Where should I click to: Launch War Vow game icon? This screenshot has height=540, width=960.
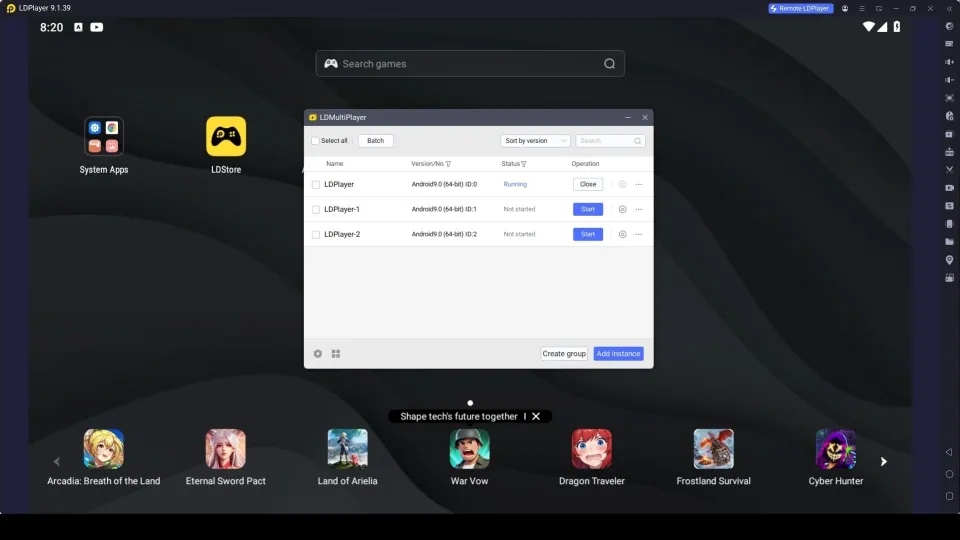click(470, 449)
